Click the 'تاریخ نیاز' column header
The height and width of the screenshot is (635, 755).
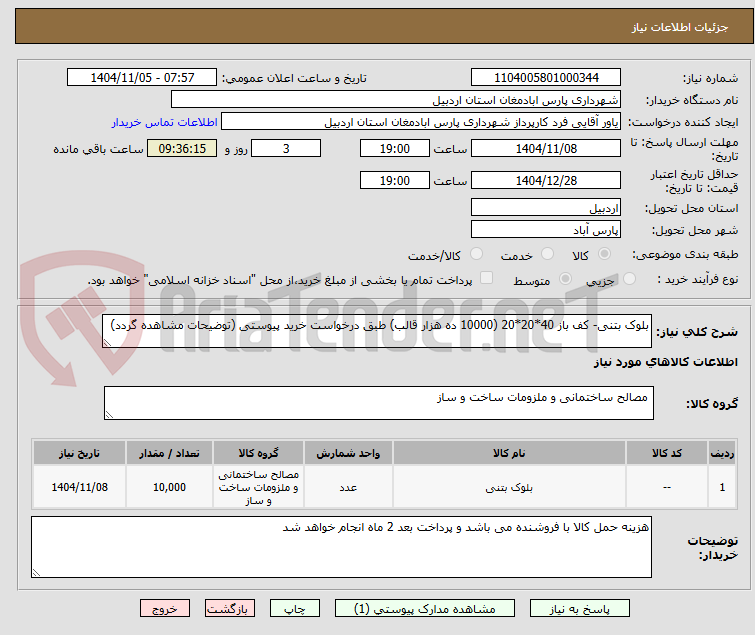click(79, 453)
